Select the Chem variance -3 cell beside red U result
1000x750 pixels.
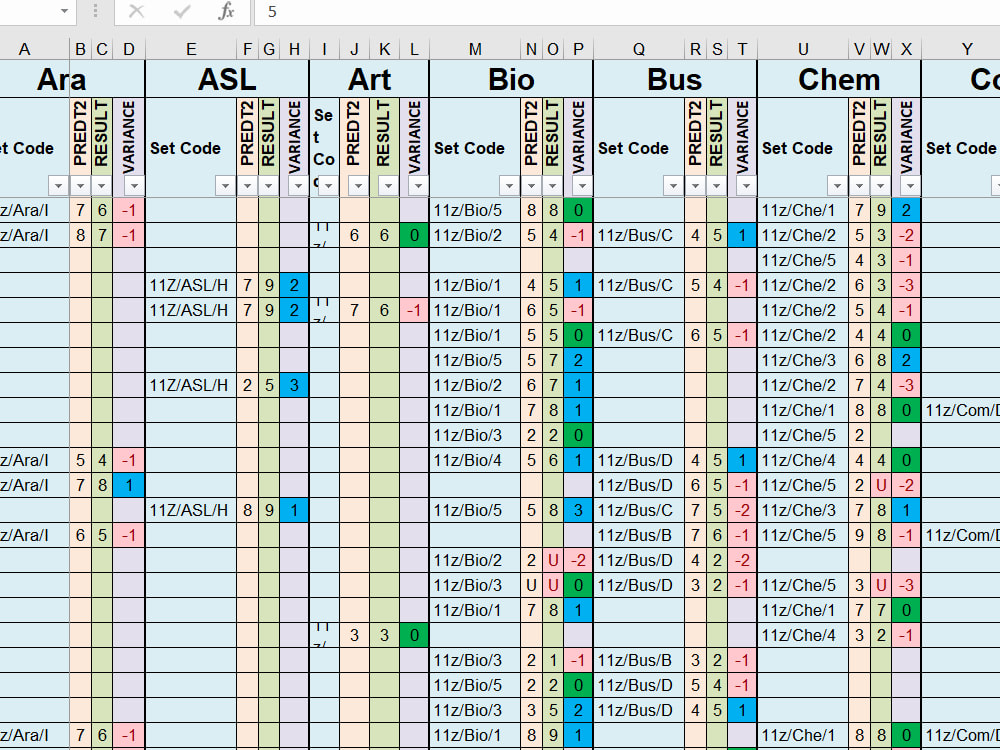point(906,585)
